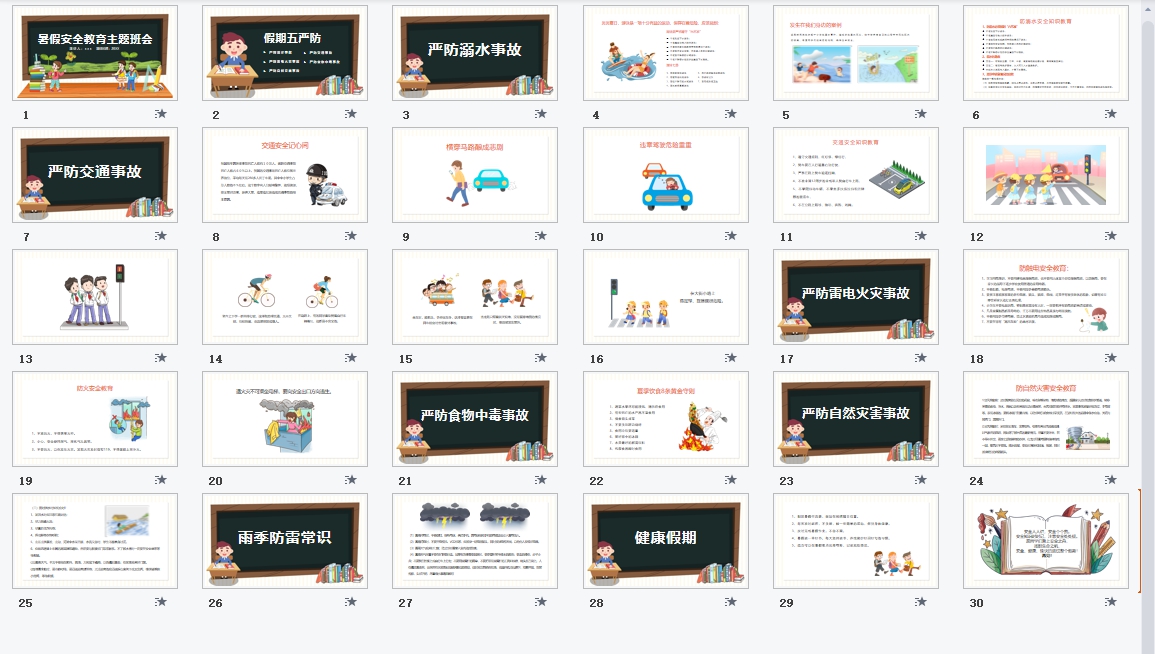Click the star icon under slide 1
This screenshot has width=1155, height=654.
[x=160, y=114]
